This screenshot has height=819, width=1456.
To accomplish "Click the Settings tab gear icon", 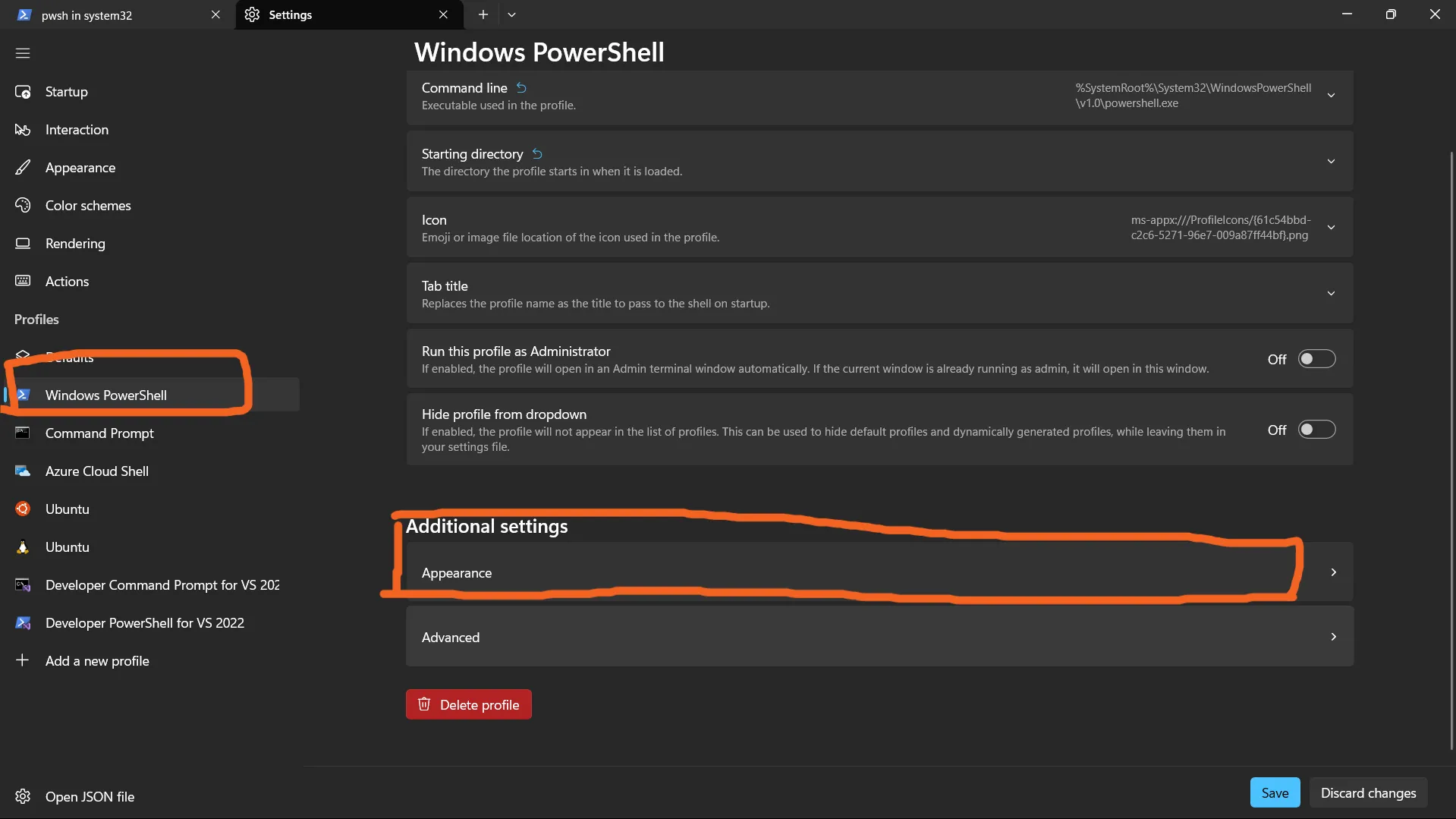I will (x=252, y=14).
